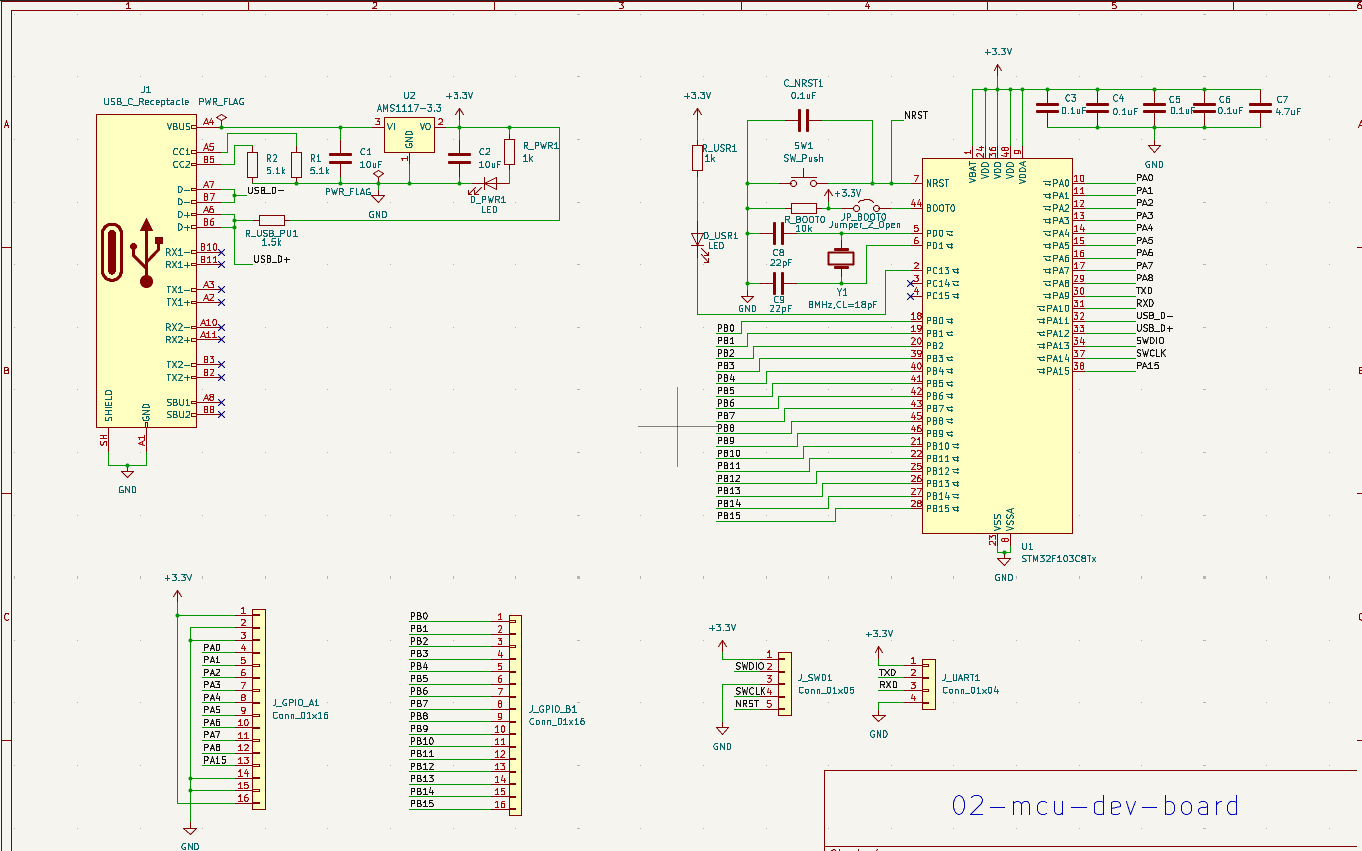The image size is (1362, 851).
Task: Click the SWDIO net label beside the MCU
Action: (1151, 340)
